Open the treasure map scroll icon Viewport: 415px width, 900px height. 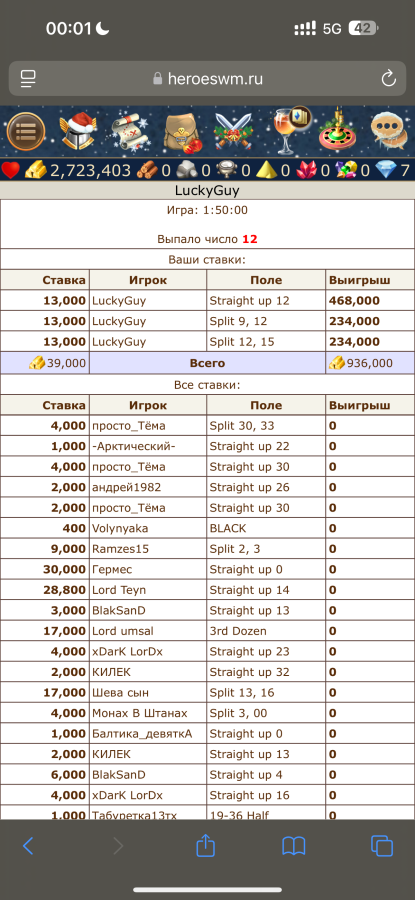(130, 131)
